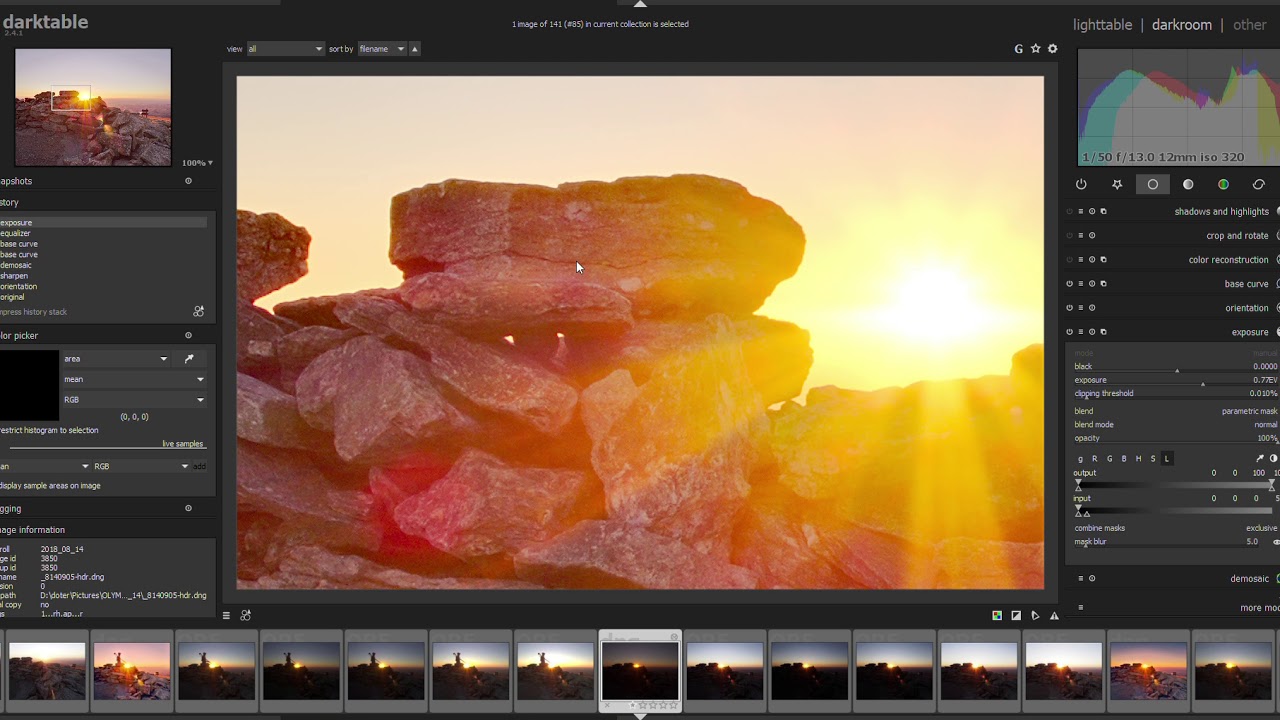Toggle the gamut check warning icon
Viewport: 1280px width, 720px height.
click(1054, 615)
